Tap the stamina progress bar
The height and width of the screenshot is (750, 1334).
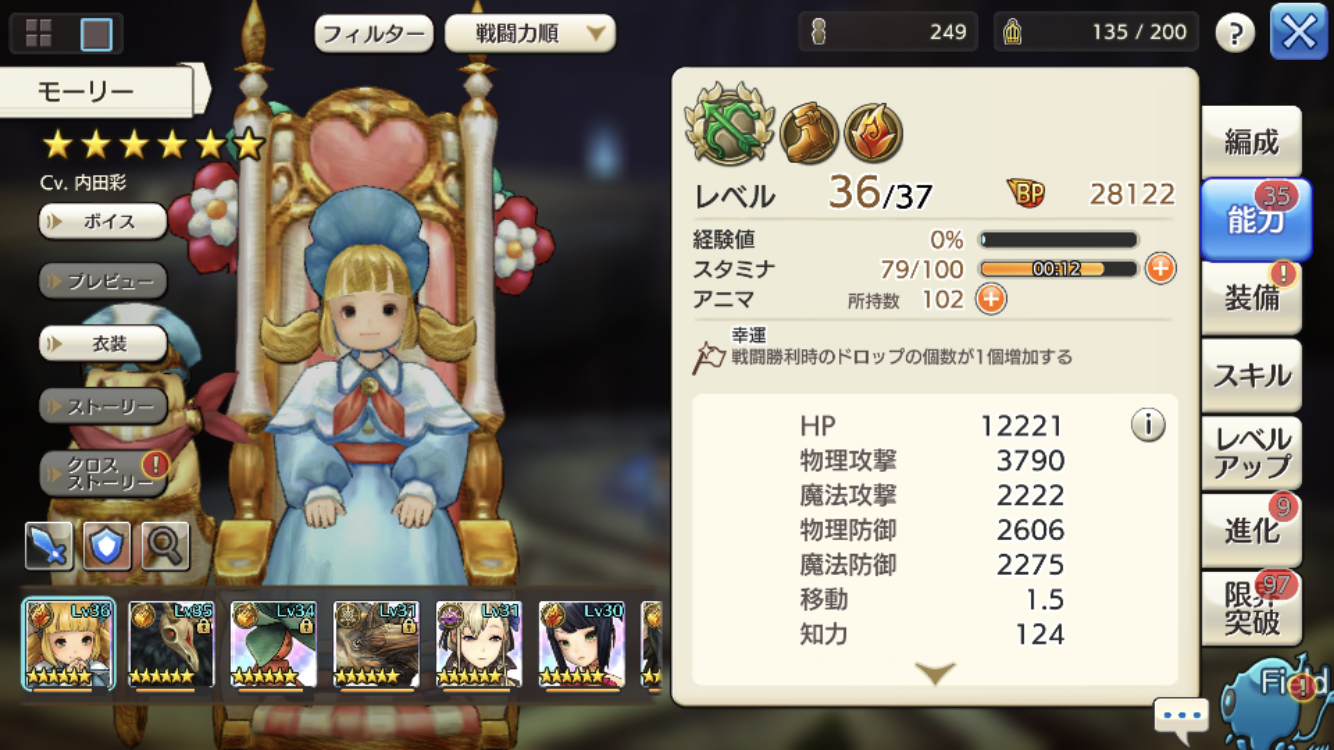pyautogui.click(x=1058, y=269)
